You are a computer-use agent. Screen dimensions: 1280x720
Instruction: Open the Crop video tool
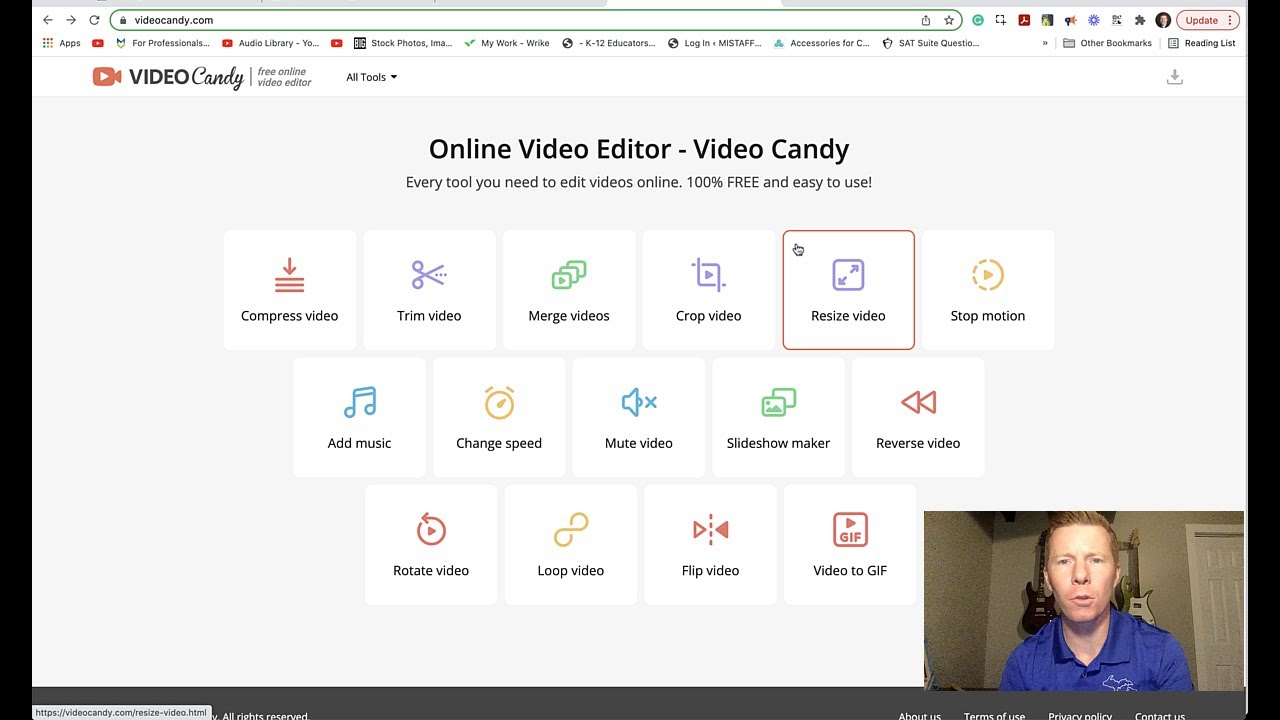pyautogui.click(x=708, y=290)
